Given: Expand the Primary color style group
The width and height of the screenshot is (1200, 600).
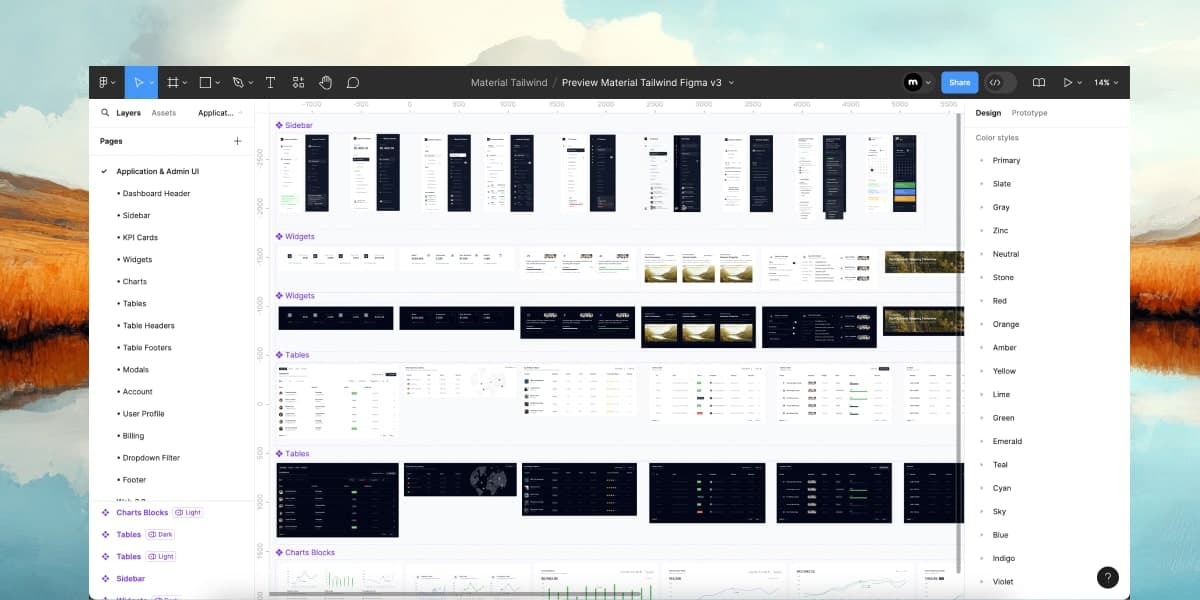Looking at the screenshot, I should coord(984,160).
